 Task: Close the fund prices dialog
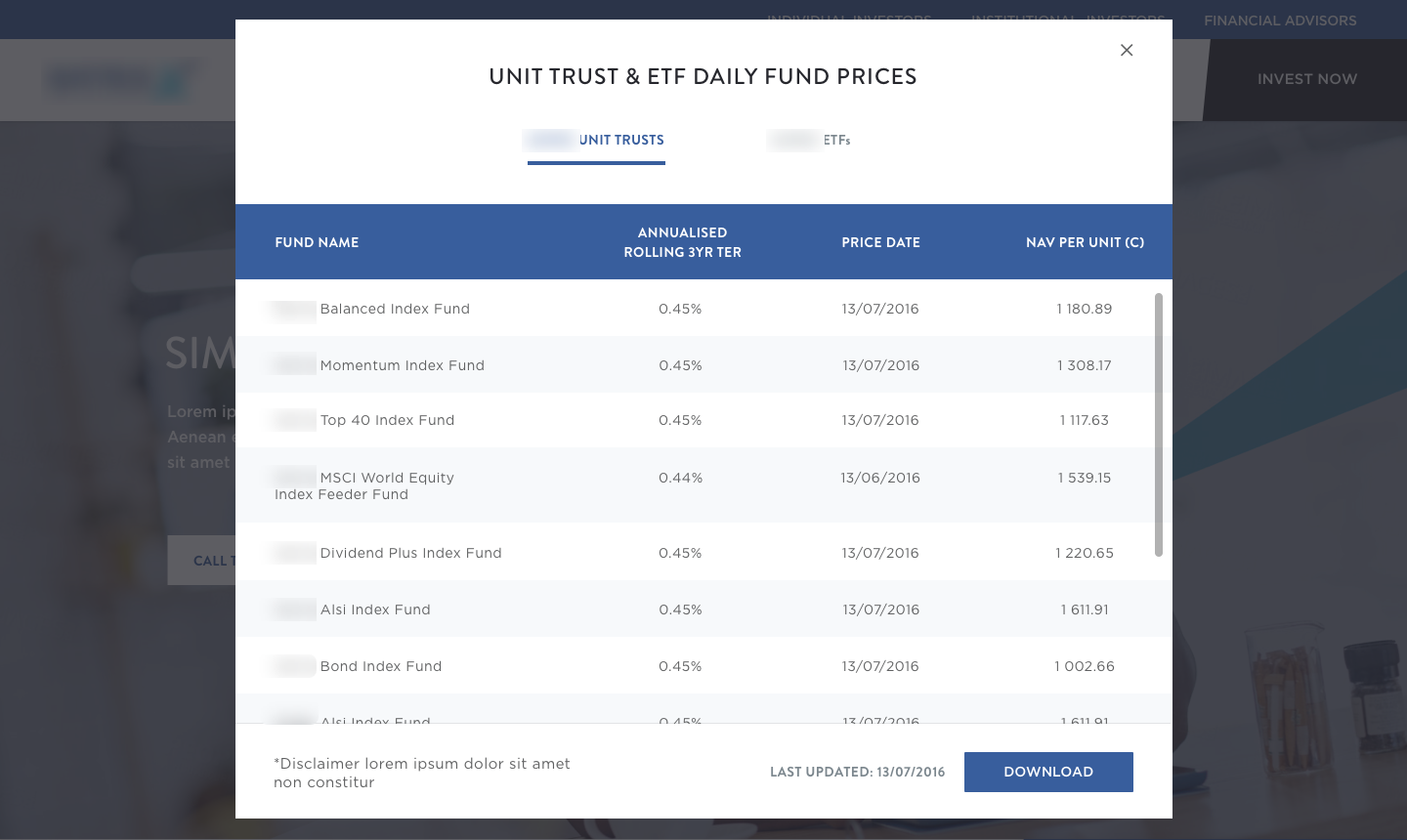1127,50
